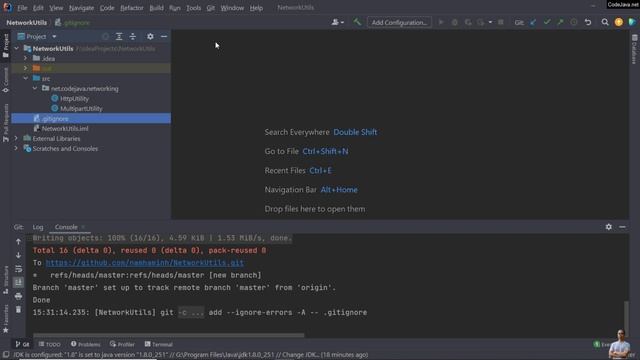Toggle scroll to end in Git console
640x360 pixels.
click(x=18, y=282)
